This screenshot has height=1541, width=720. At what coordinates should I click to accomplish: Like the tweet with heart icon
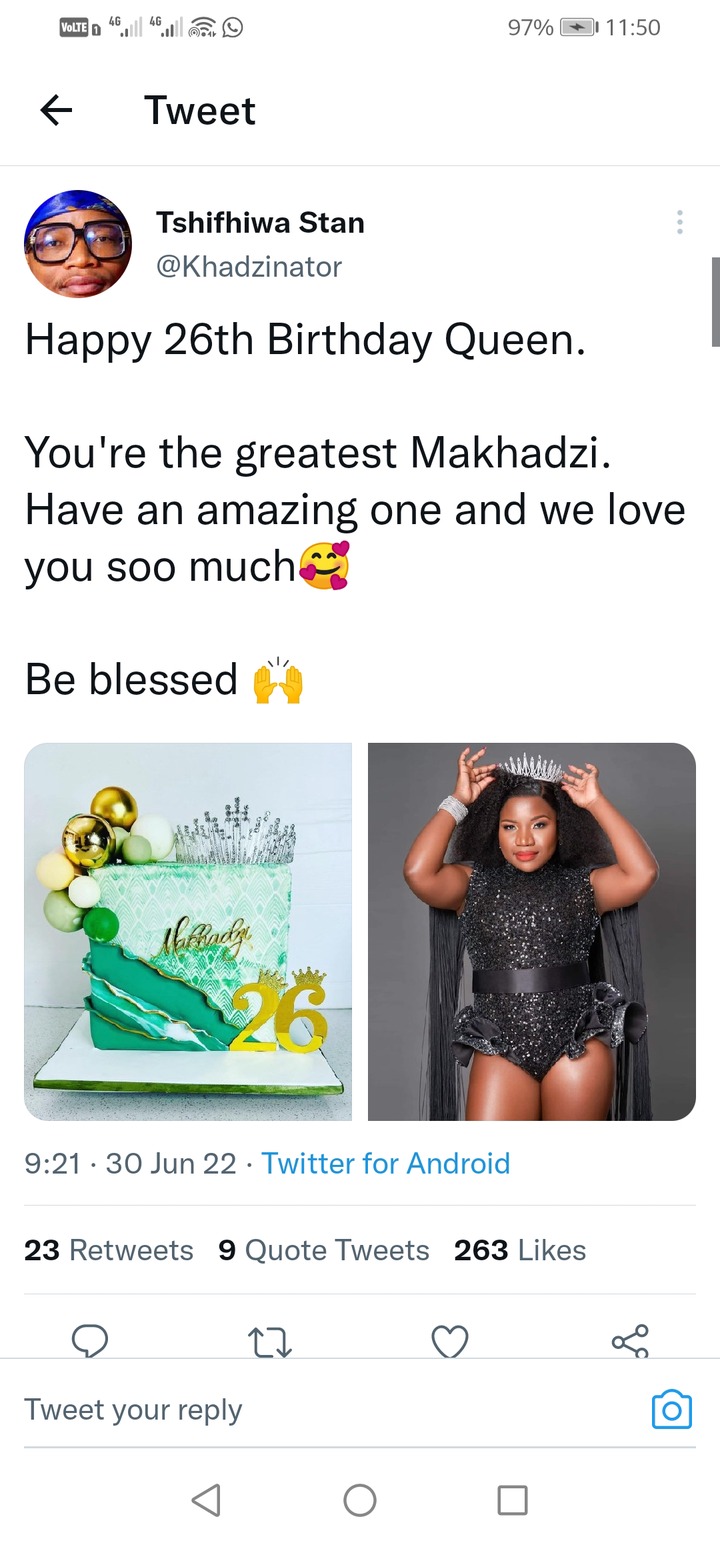450,1340
